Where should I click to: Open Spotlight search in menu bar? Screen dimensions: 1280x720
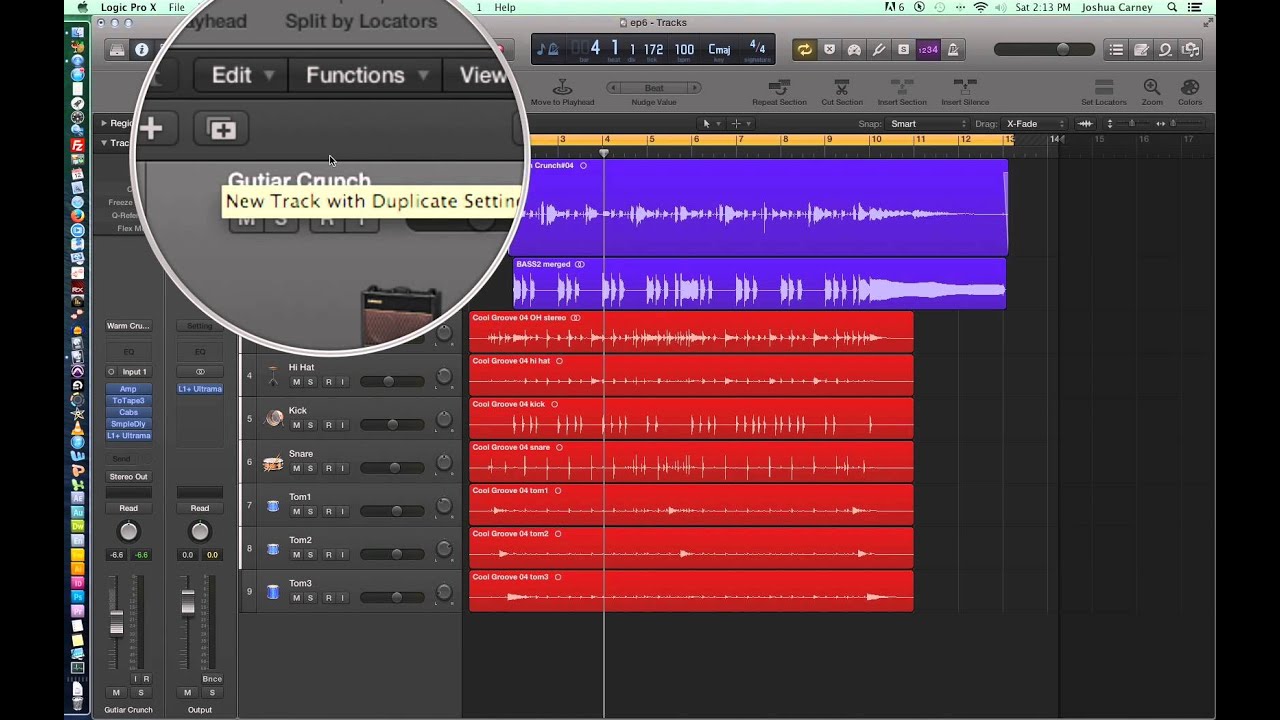[1172, 7]
